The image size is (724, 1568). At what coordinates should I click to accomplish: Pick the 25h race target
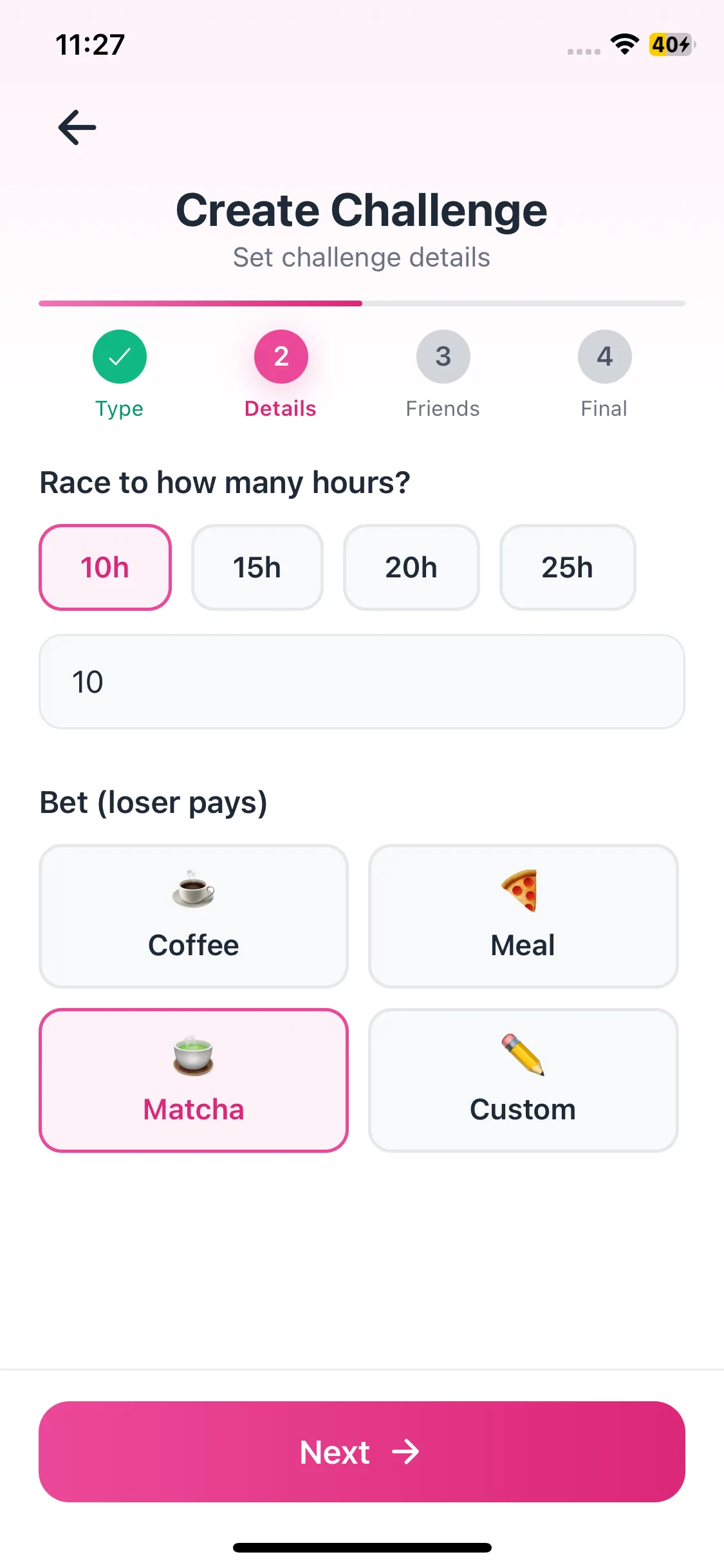[x=567, y=567]
